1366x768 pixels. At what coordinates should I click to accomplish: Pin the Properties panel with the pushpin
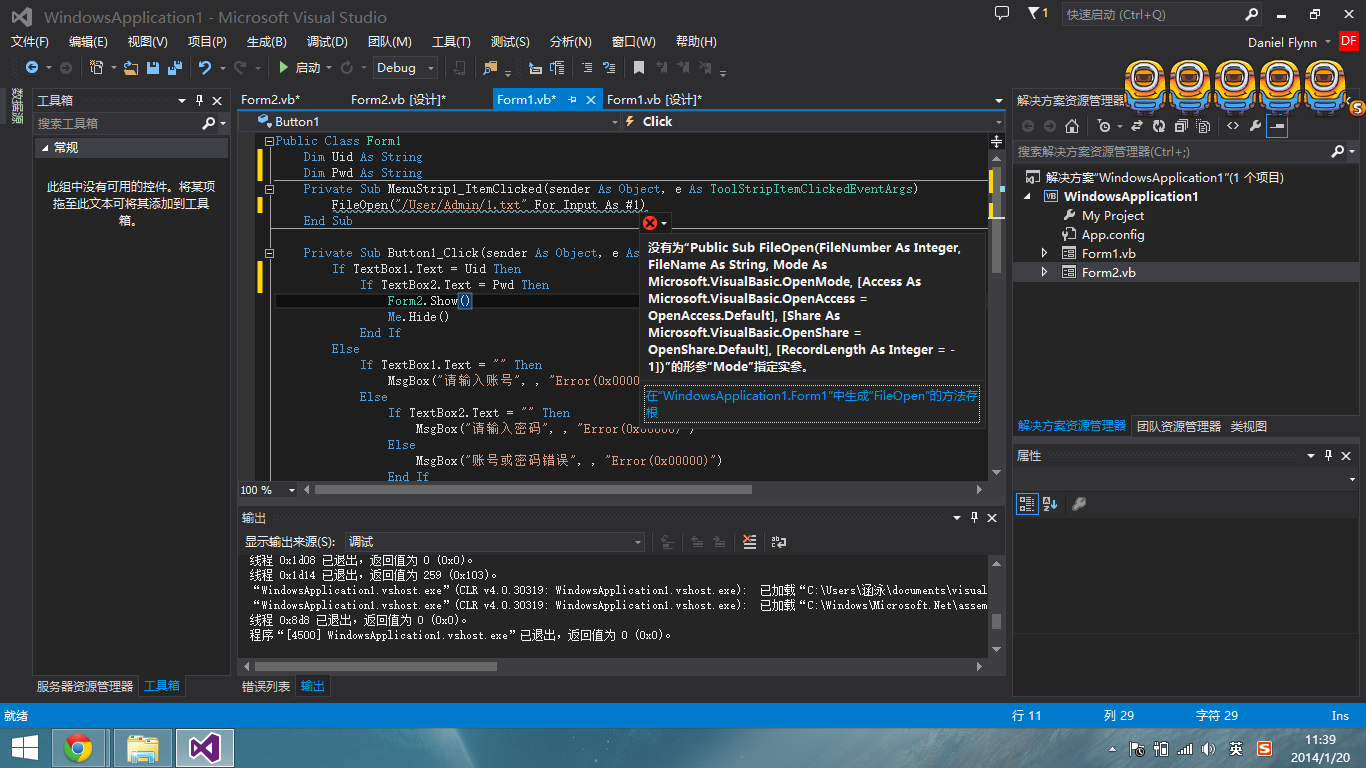tap(1329, 456)
